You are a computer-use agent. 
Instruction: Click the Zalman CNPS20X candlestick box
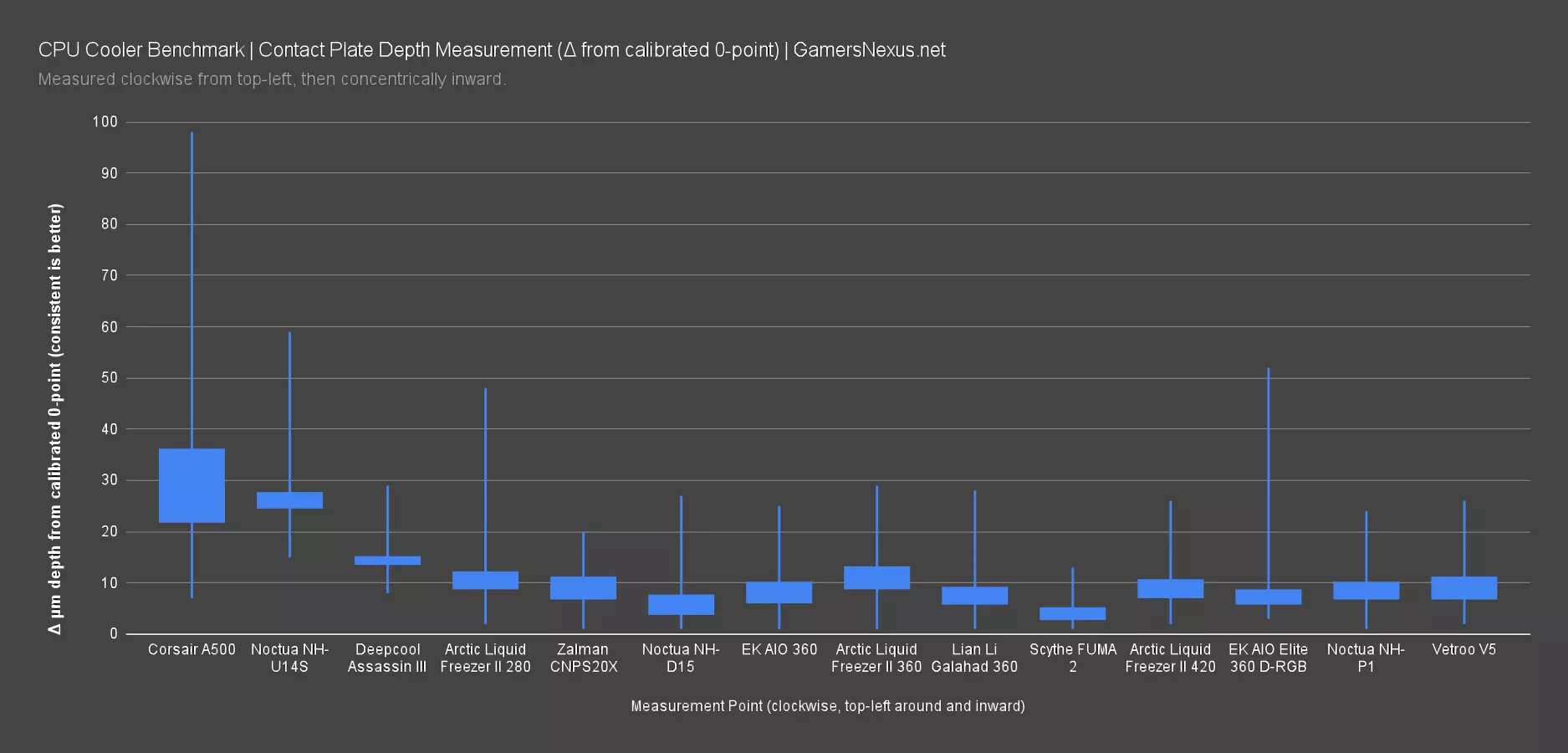(x=583, y=587)
